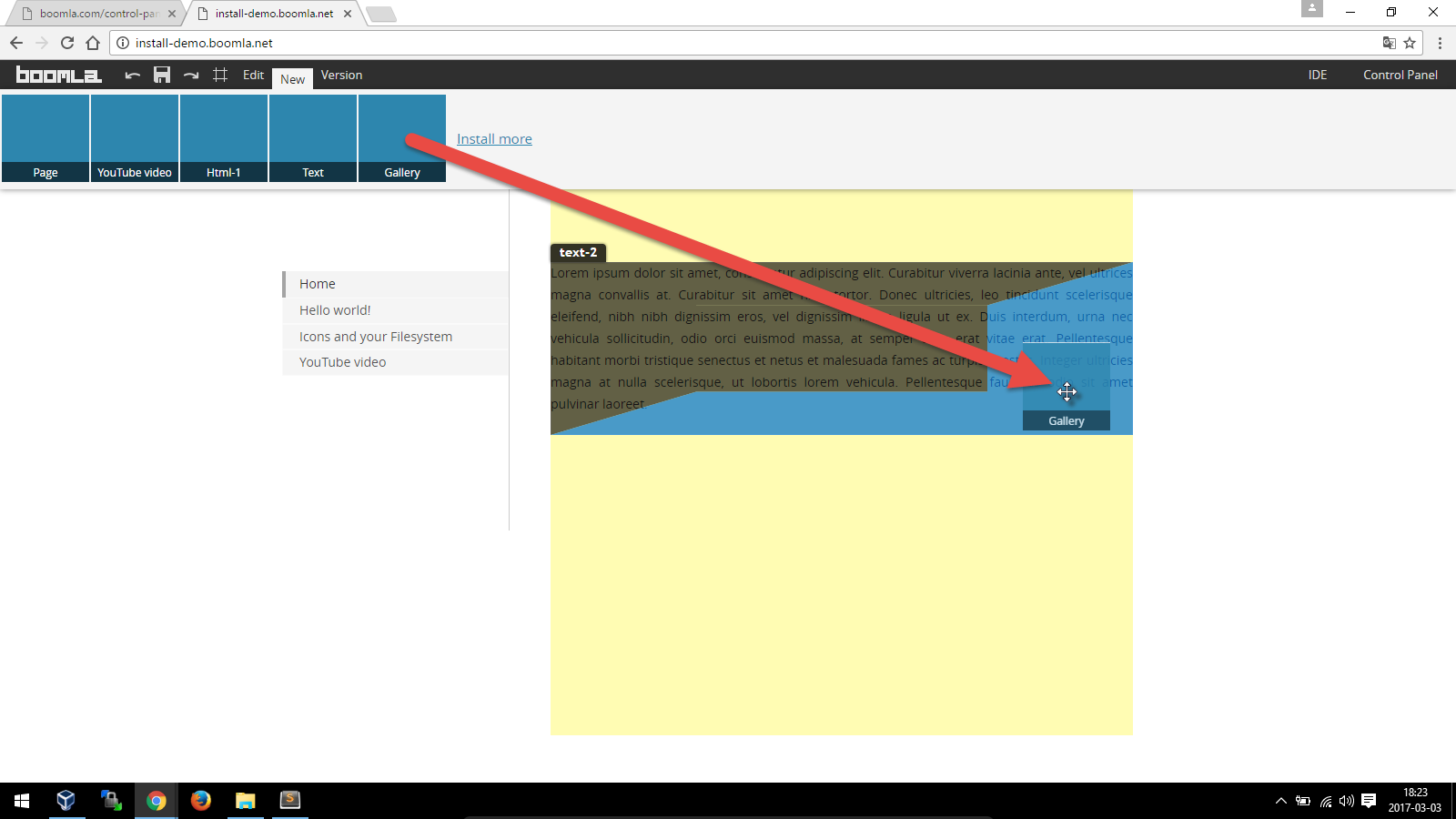1456x819 pixels.
Task: Follow the Install more link
Action: [x=494, y=139]
